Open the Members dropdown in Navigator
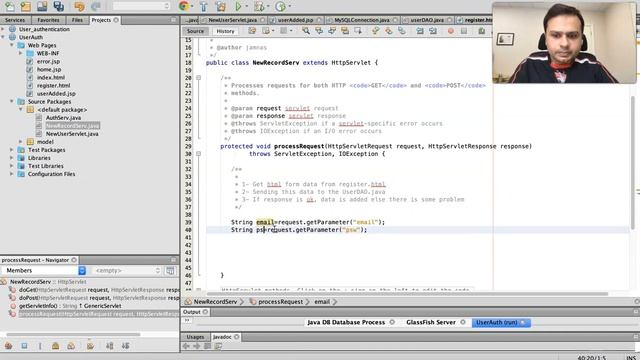 (x=43, y=270)
